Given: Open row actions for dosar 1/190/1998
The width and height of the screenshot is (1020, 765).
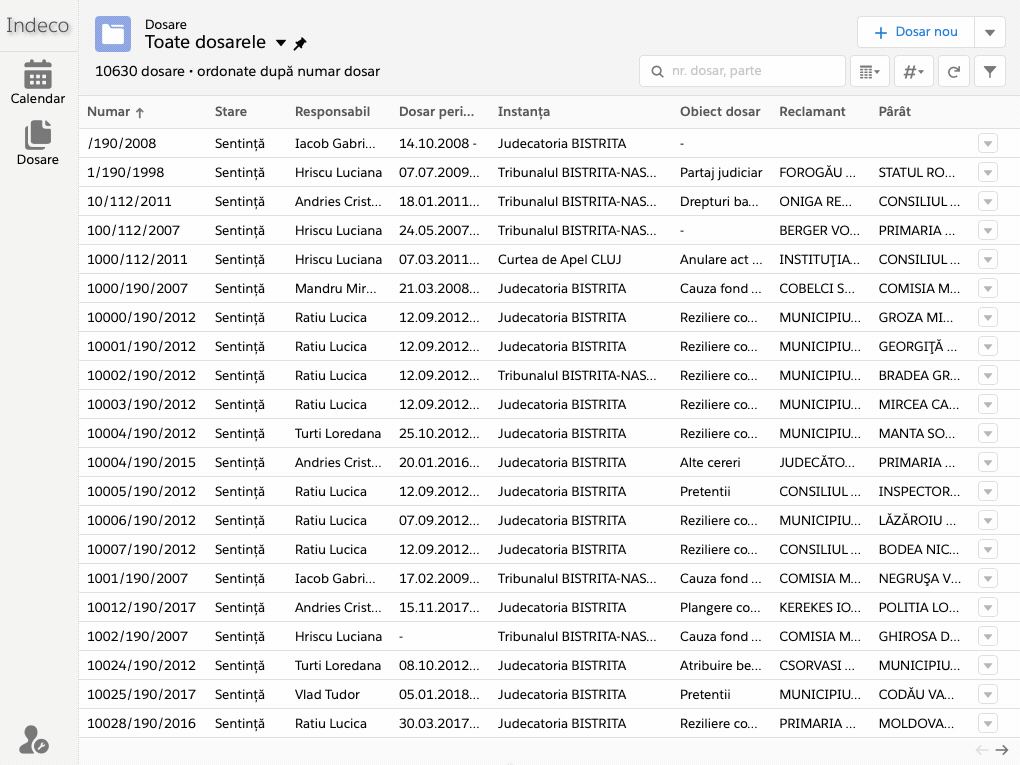Looking at the screenshot, I should pos(988,173).
